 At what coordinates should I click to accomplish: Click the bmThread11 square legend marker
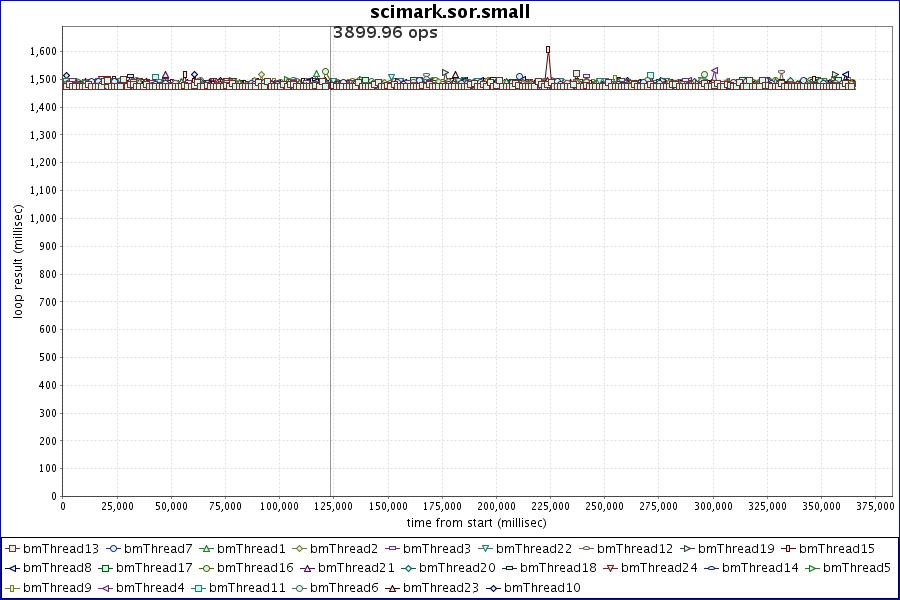[198, 588]
